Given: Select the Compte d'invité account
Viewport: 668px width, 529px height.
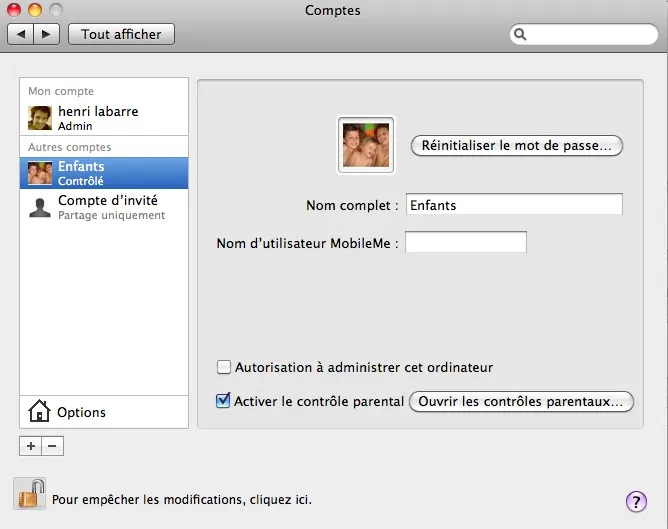Looking at the screenshot, I should click(x=104, y=207).
